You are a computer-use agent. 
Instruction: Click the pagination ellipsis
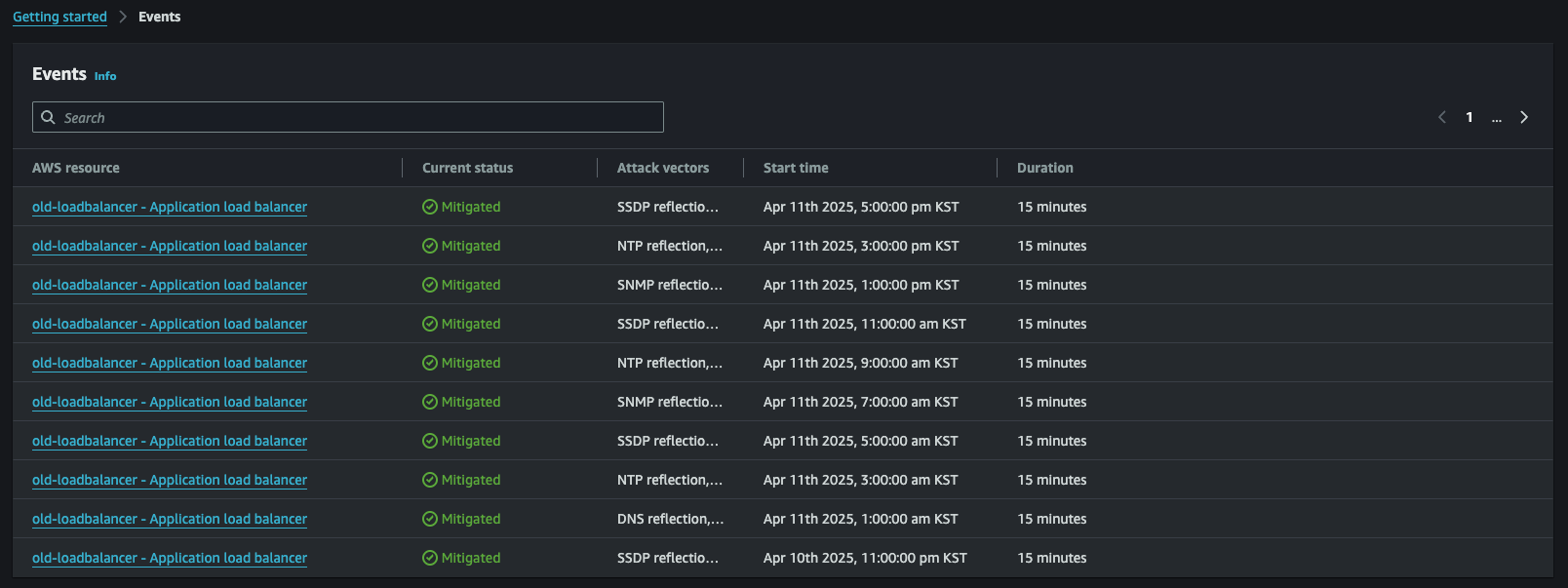[x=1497, y=118]
